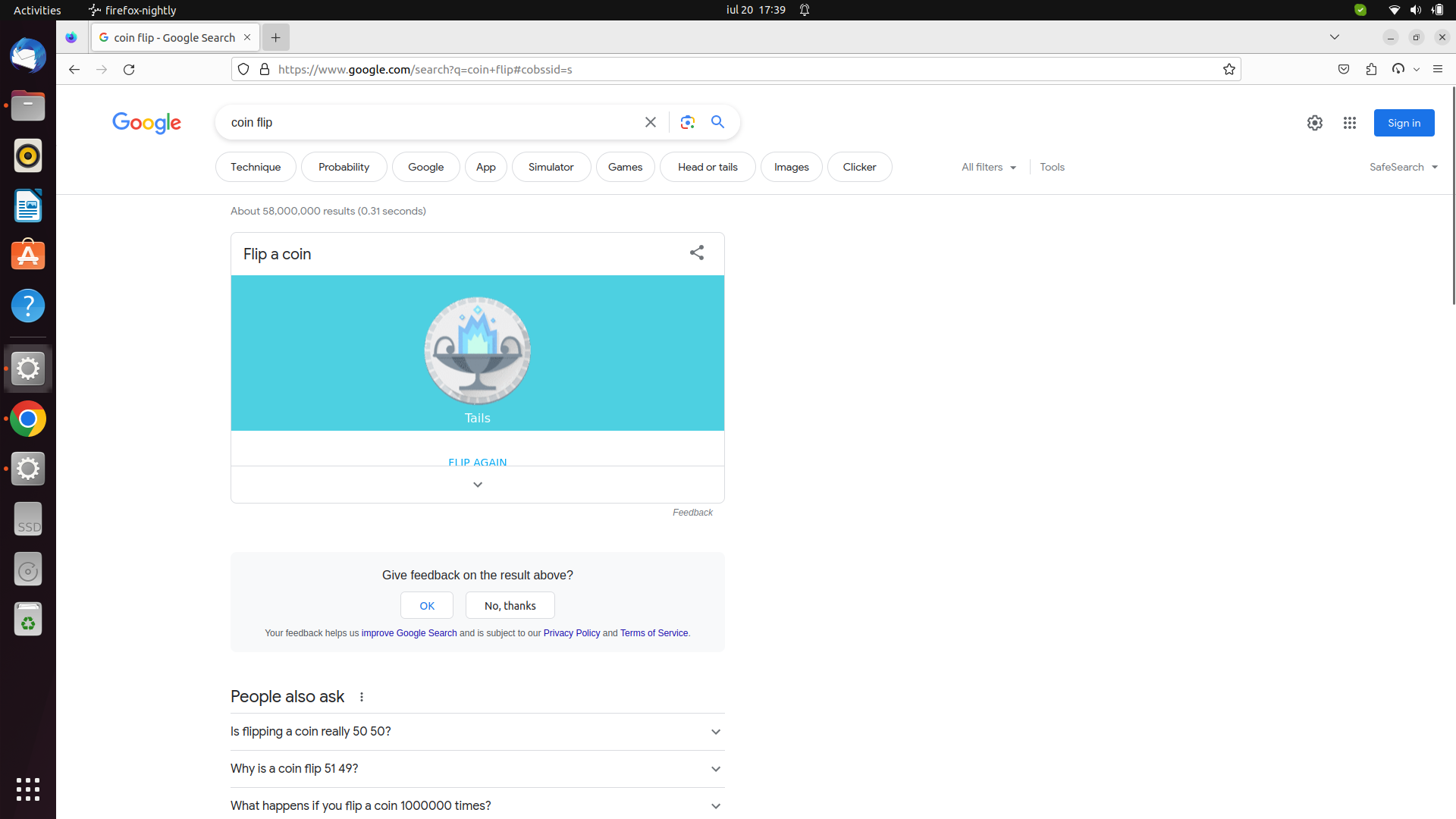
Task: Switch to the Images search filter
Action: click(791, 167)
